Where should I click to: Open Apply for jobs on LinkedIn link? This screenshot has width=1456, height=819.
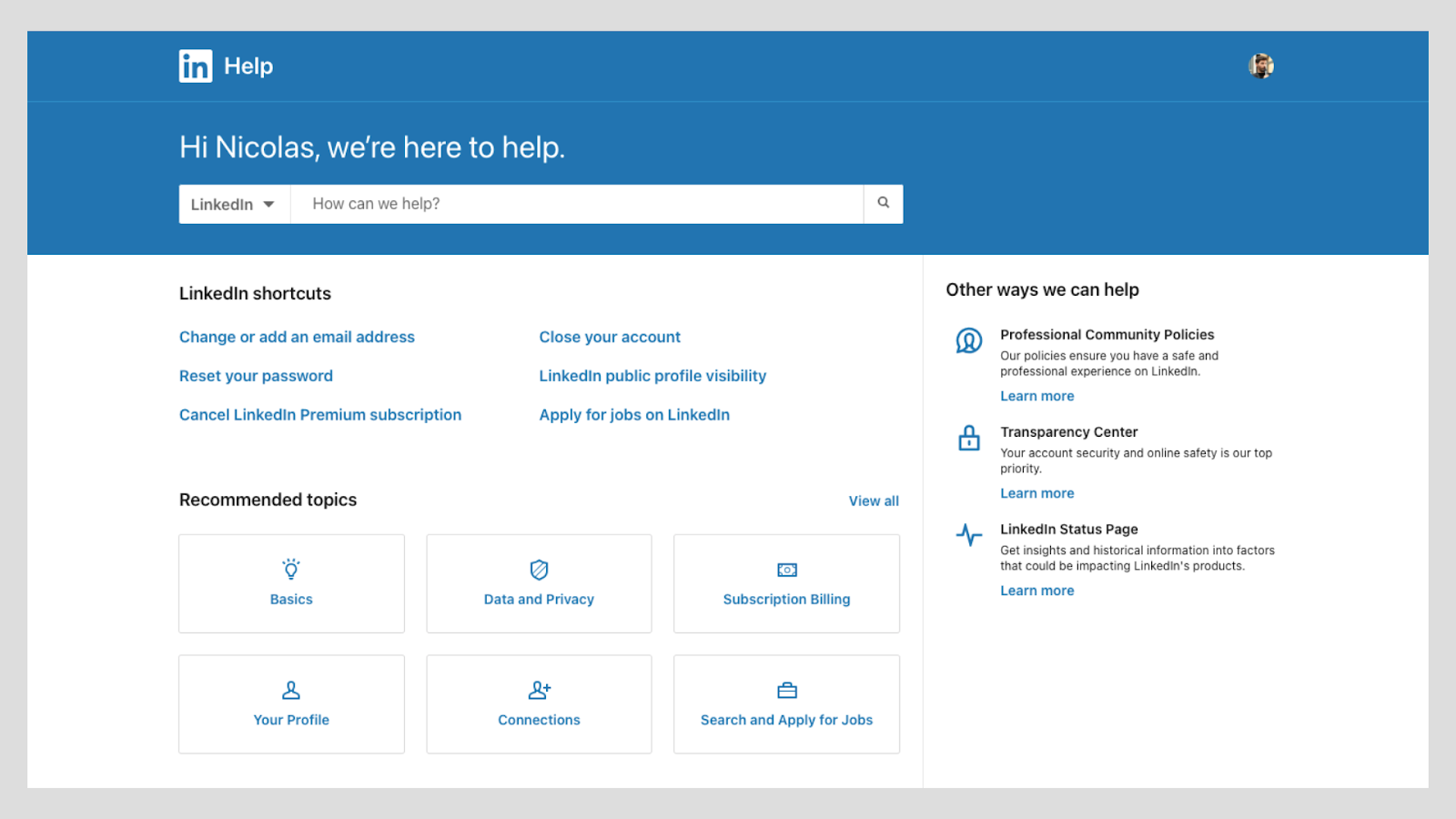tap(634, 415)
